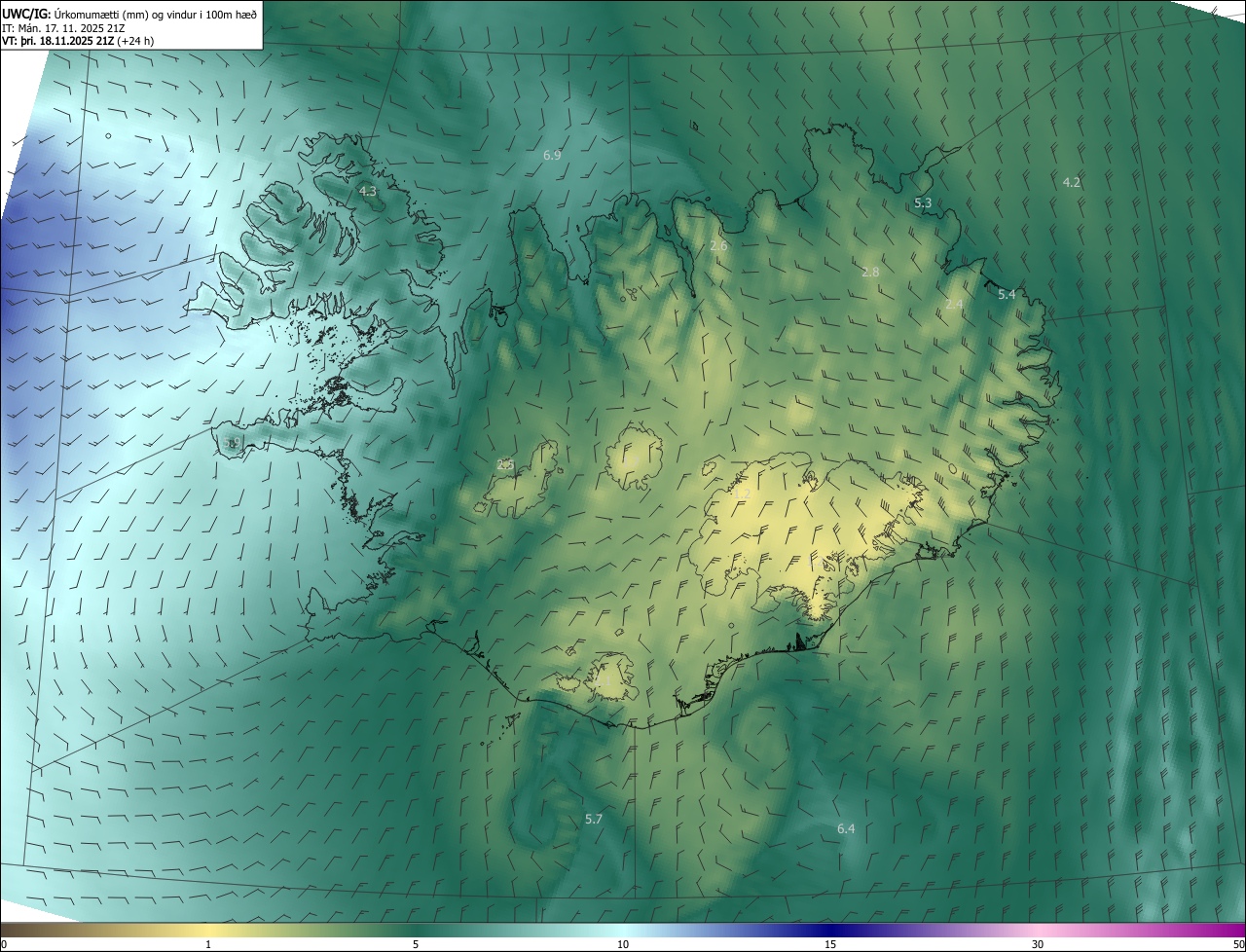Click the 0 tick on the color scale
Image resolution: width=1246 pixels, height=952 pixels.
point(4,944)
